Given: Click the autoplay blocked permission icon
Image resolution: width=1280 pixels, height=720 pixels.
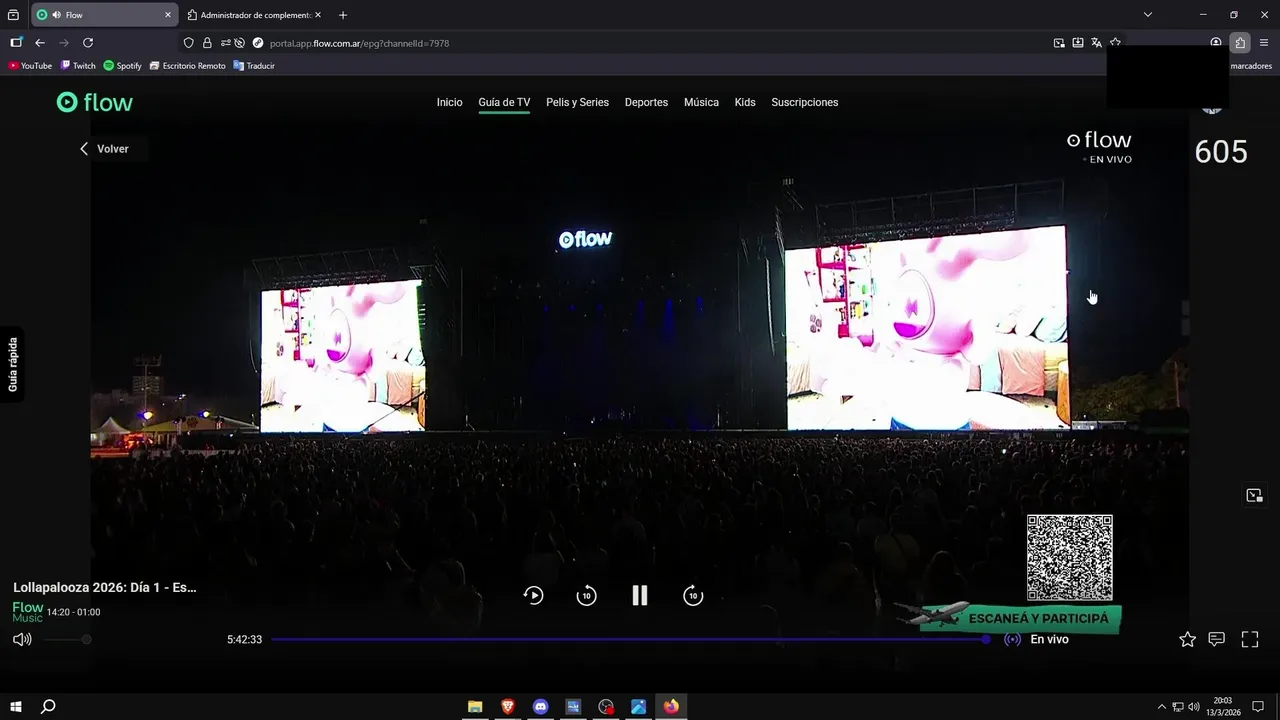Looking at the screenshot, I should (240, 43).
